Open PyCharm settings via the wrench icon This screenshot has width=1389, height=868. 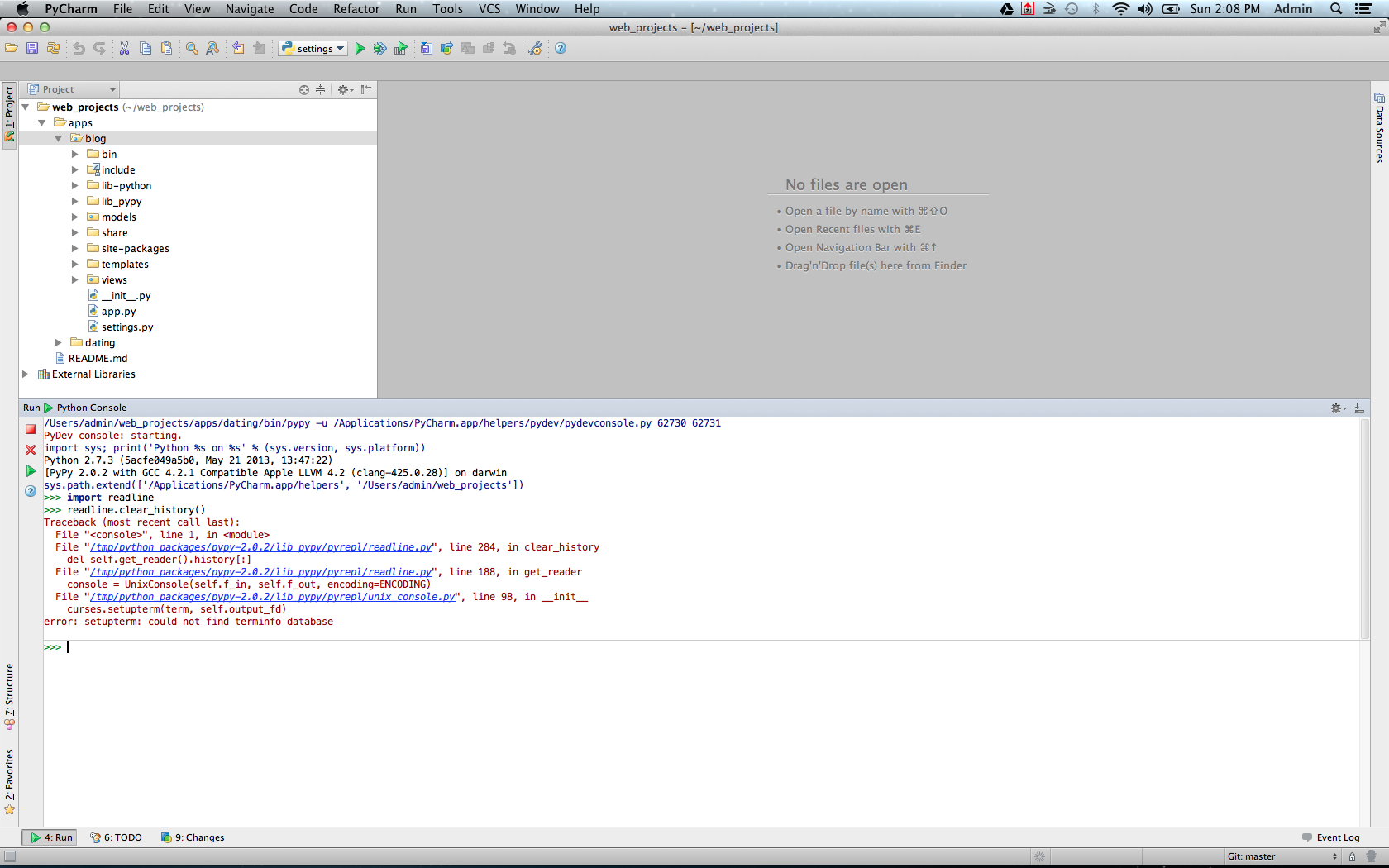[534, 48]
